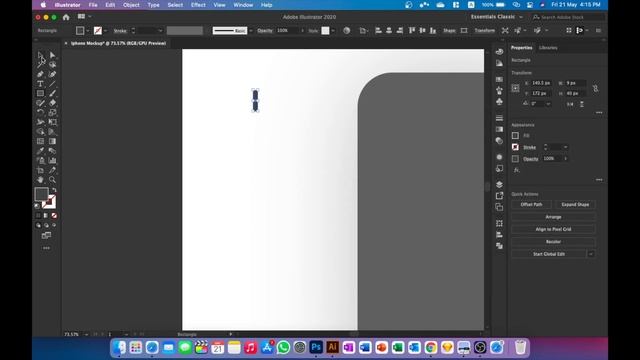Image resolution: width=640 pixels, height=360 pixels.
Task: Set paint mode to Gradient
Action: [x=46, y=216]
